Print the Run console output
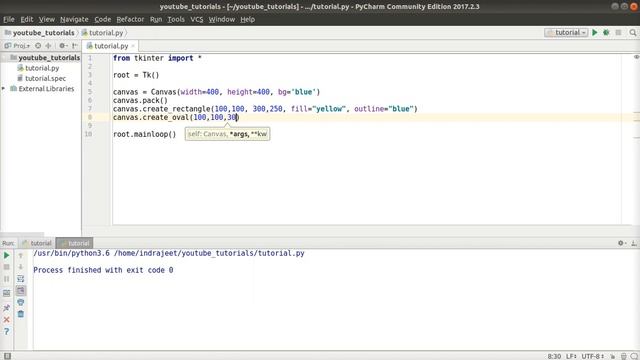The height and width of the screenshot is (360, 640). pyautogui.click(x=20, y=302)
